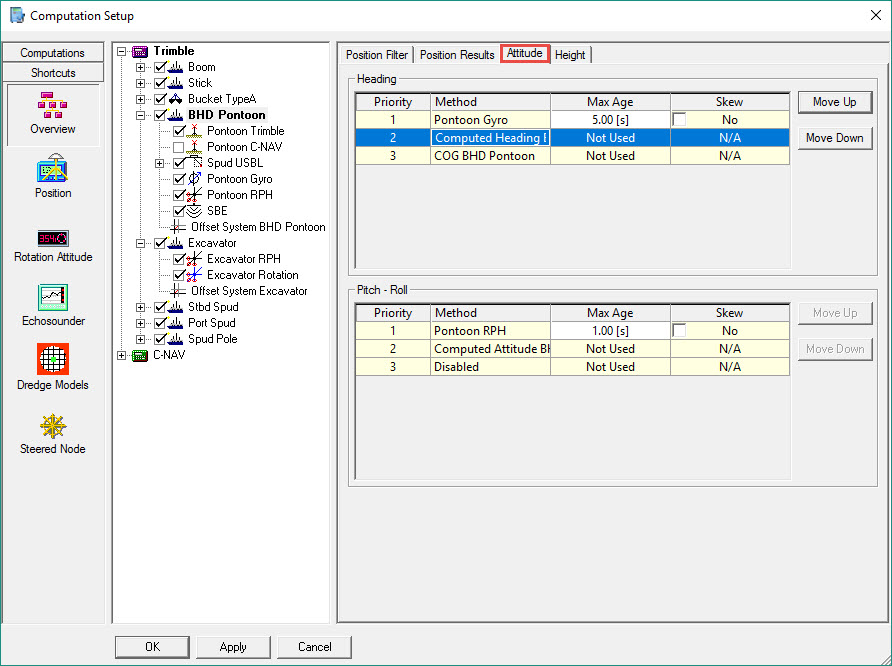Expand the Boom tree node
Image resolution: width=892 pixels, height=666 pixels.
141,67
